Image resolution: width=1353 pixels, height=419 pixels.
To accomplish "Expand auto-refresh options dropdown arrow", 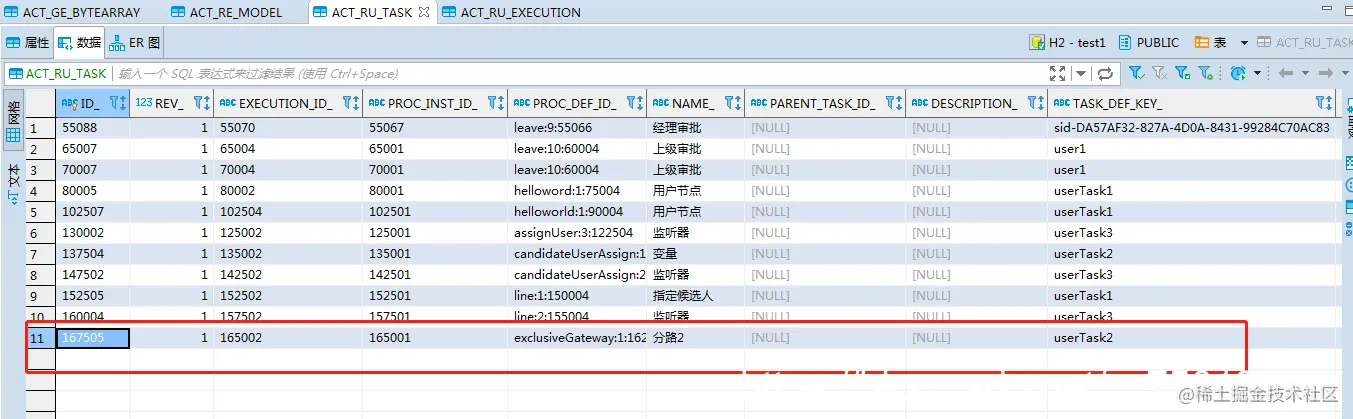I will pyautogui.click(x=1256, y=73).
